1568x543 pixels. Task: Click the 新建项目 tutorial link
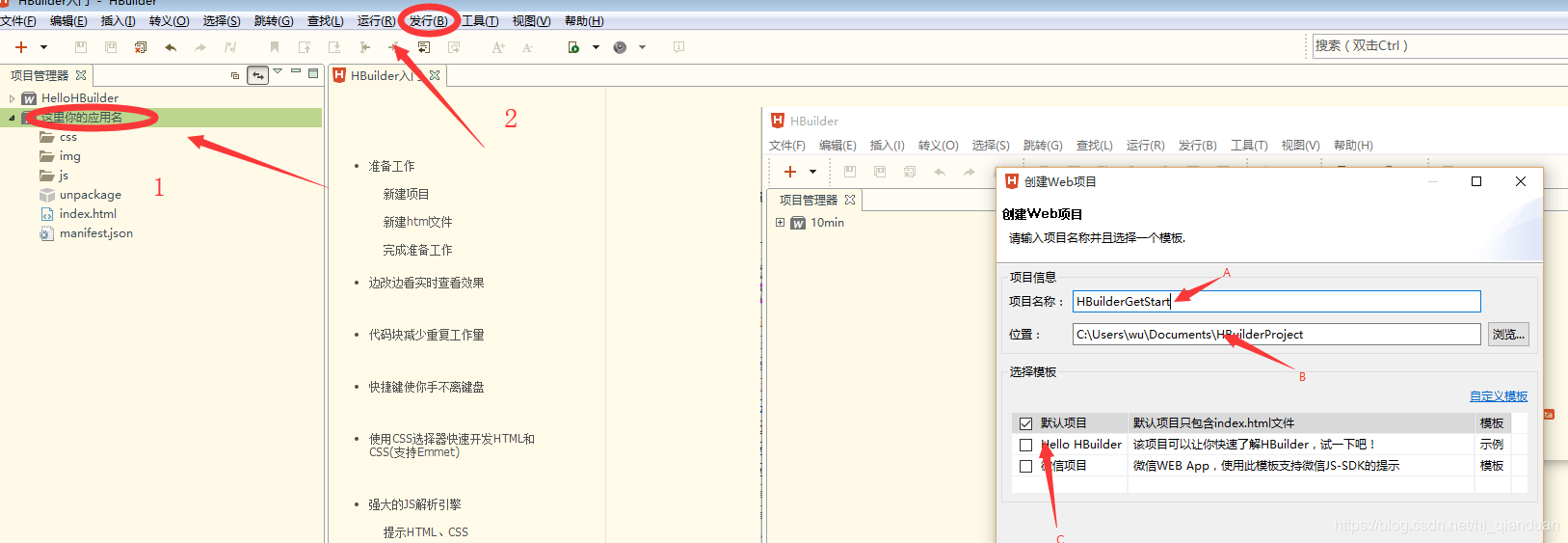click(x=406, y=194)
